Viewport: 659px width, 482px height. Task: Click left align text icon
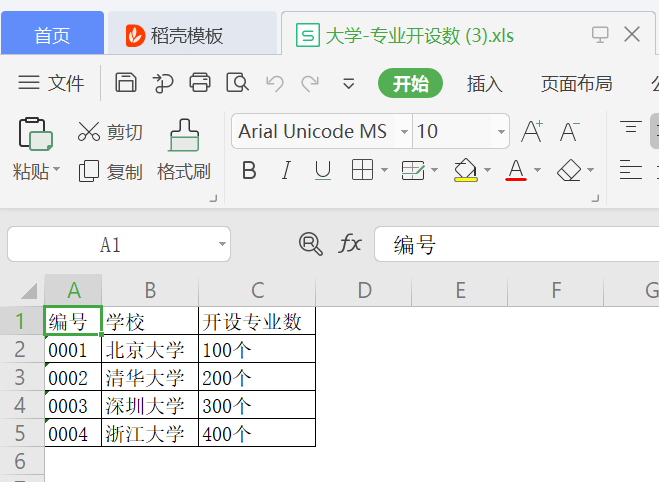pos(631,170)
